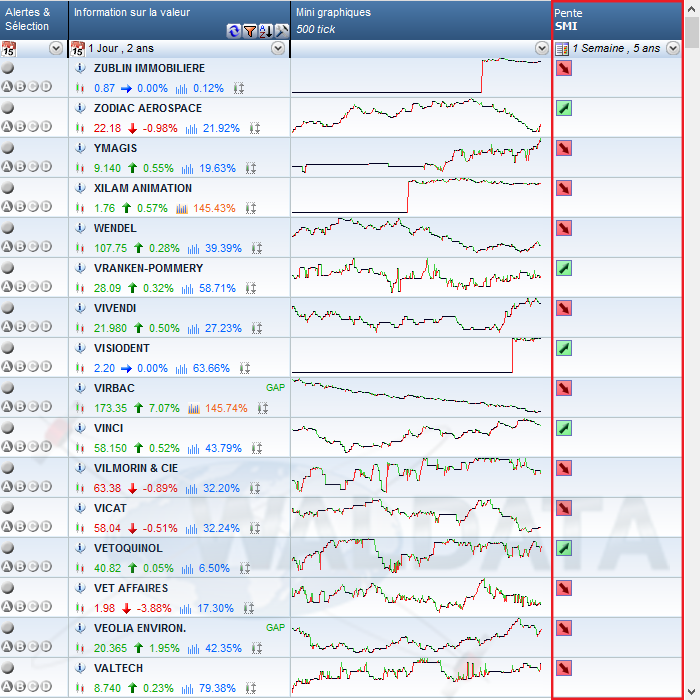Click the scrollbar down arrow

(x=692, y=692)
